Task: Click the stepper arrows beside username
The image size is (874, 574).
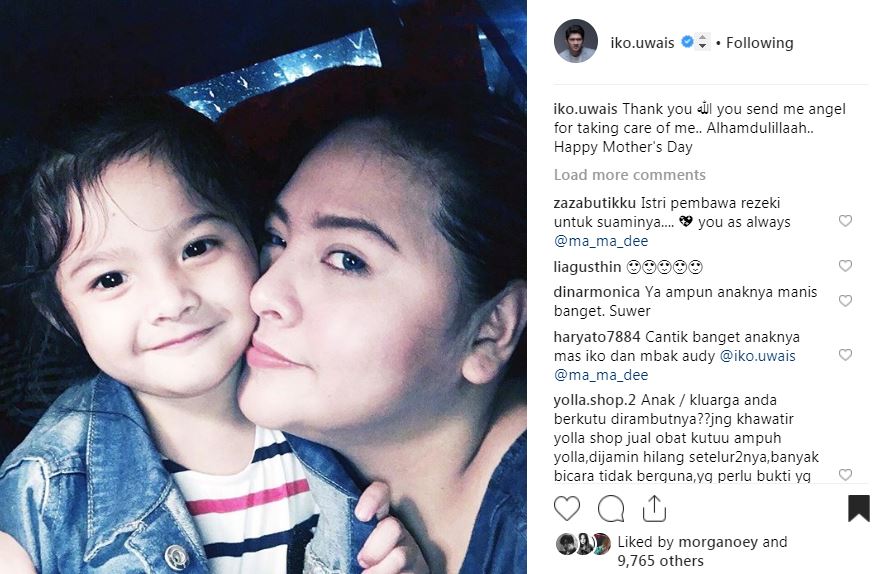Action: point(702,42)
